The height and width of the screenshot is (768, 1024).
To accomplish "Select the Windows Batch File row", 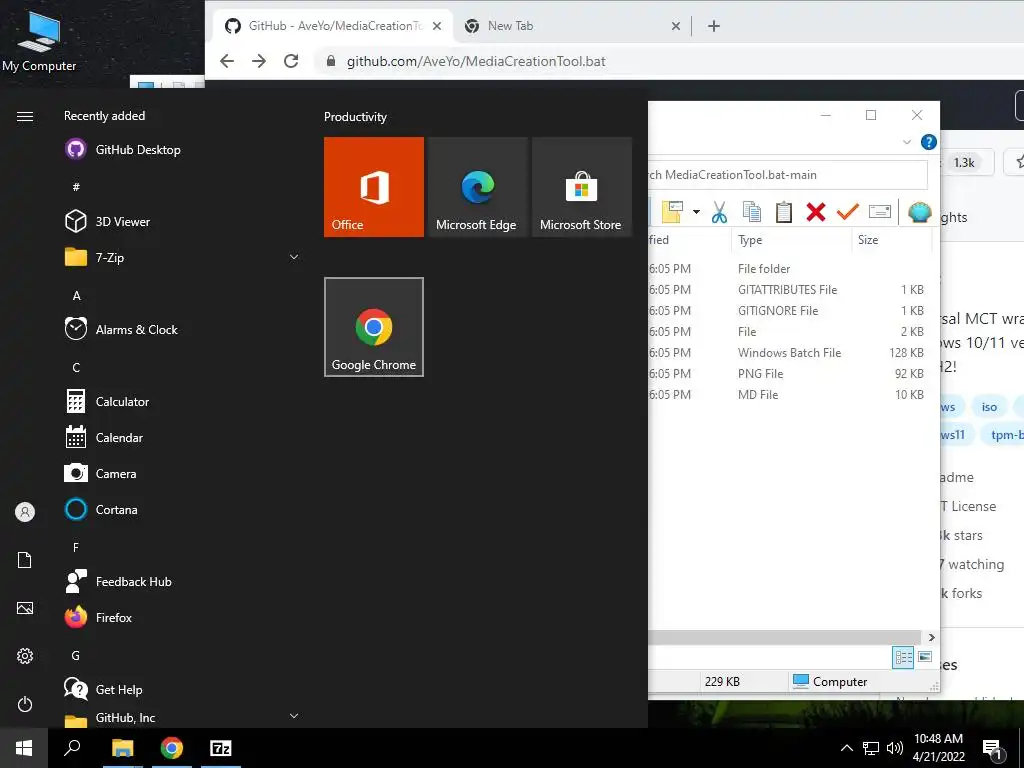I will (x=789, y=353).
